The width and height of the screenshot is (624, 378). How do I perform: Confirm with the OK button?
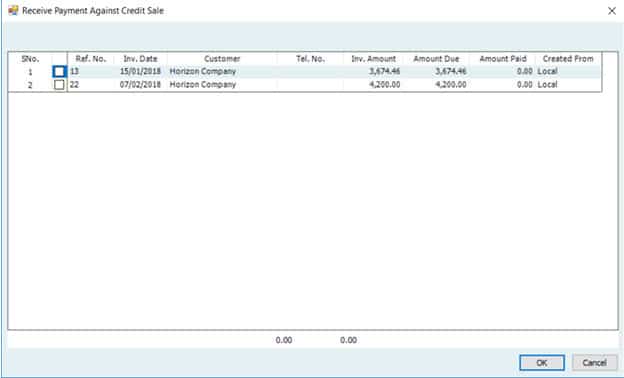[542, 362]
